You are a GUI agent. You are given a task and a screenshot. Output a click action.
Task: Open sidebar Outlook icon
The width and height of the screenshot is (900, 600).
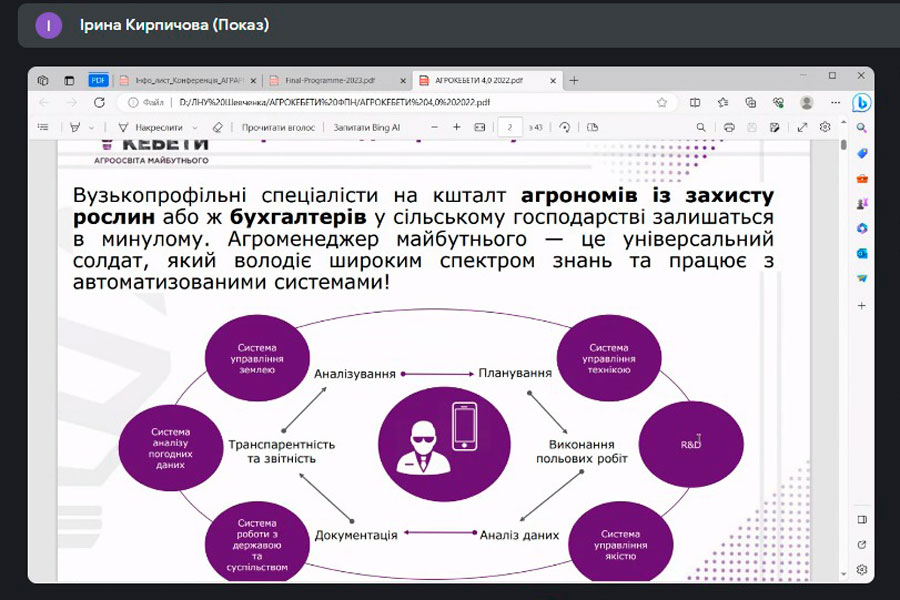[x=862, y=253]
